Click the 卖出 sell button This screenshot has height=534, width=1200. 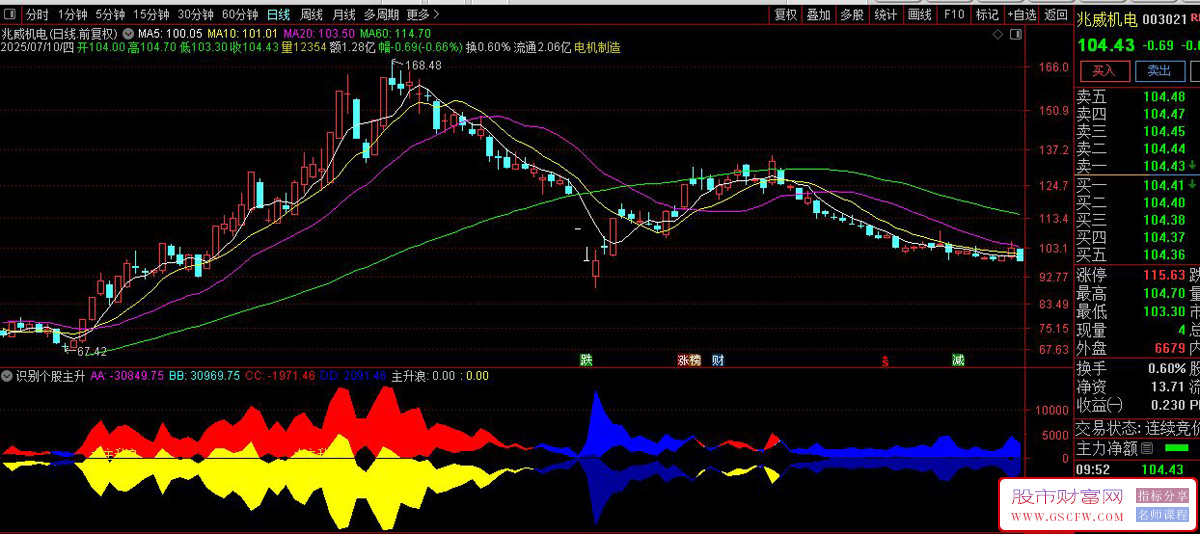[x=1159, y=71]
